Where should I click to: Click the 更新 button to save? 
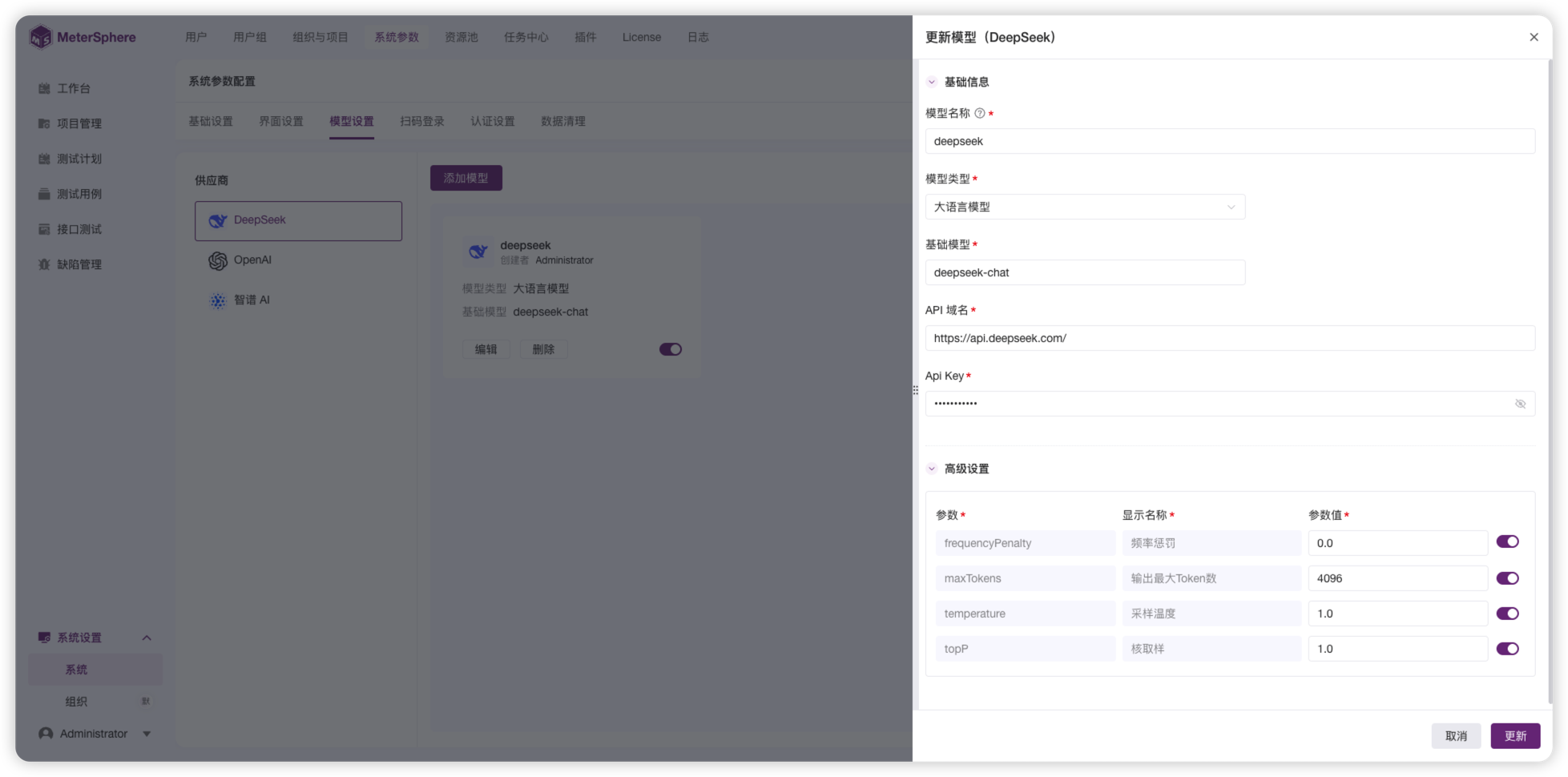point(1514,735)
